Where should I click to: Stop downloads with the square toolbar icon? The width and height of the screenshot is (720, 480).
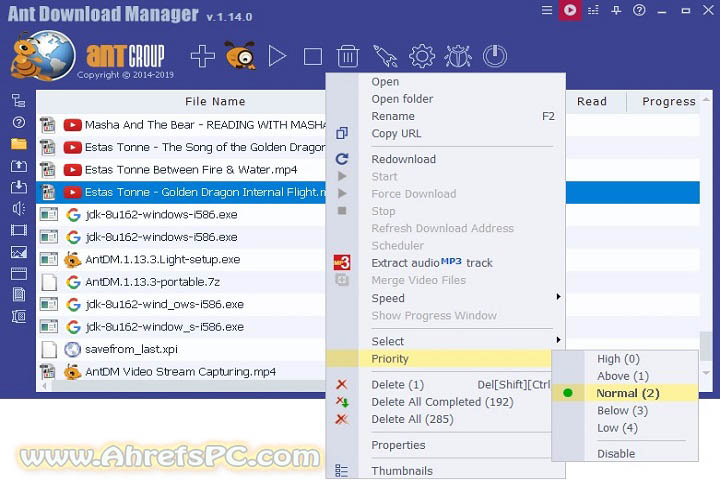click(313, 57)
